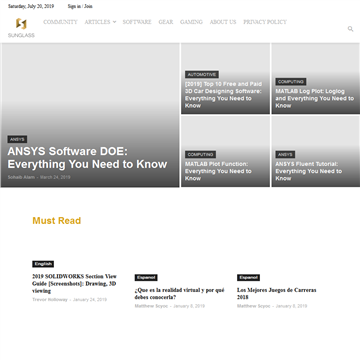Open the Top 10 3D Car Designing Software article
The height and width of the screenshot is (360, 360).
[x=223, y=95]
